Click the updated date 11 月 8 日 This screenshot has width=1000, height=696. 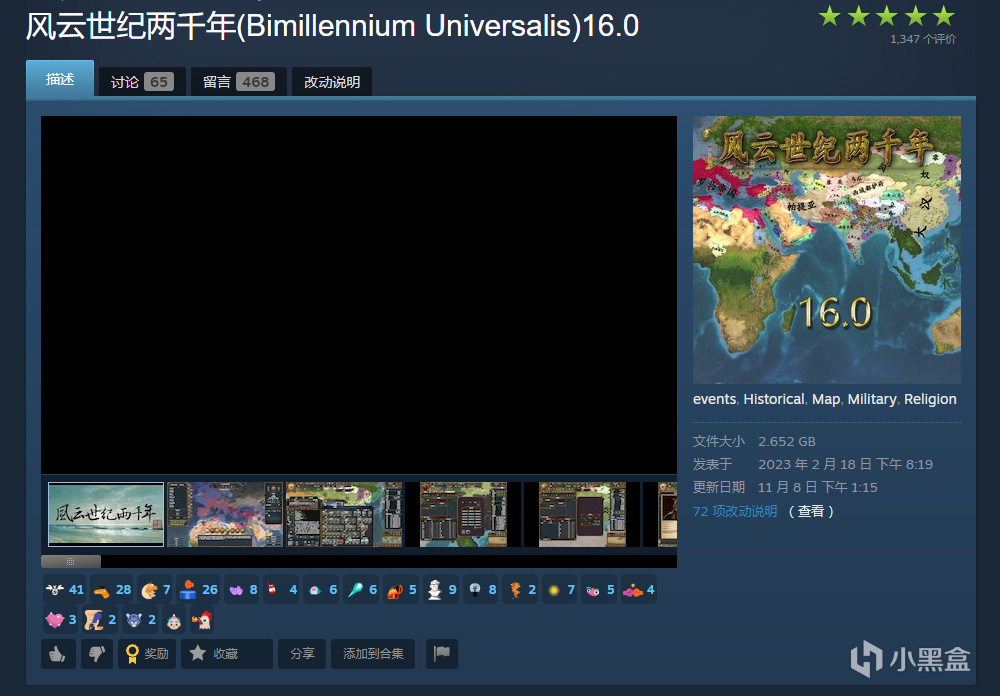click(x=818, y=487)
